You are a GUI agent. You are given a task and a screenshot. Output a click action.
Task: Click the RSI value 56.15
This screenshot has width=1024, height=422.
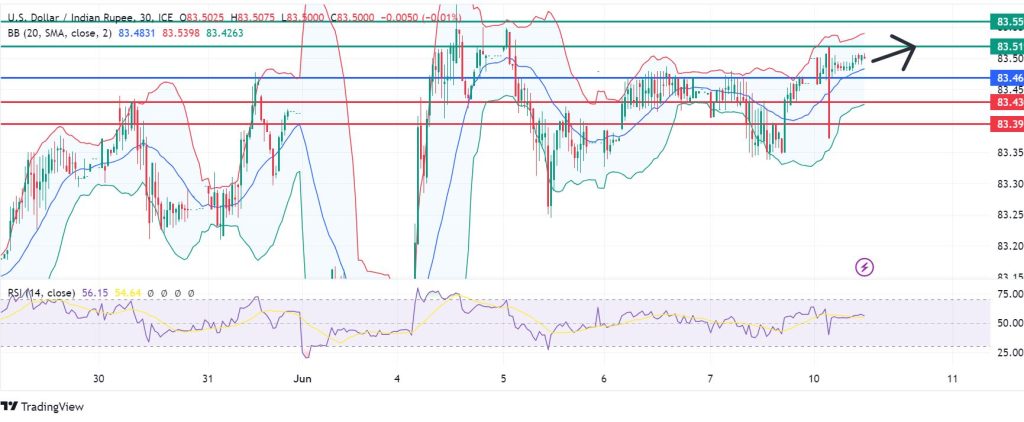(95, 293)
